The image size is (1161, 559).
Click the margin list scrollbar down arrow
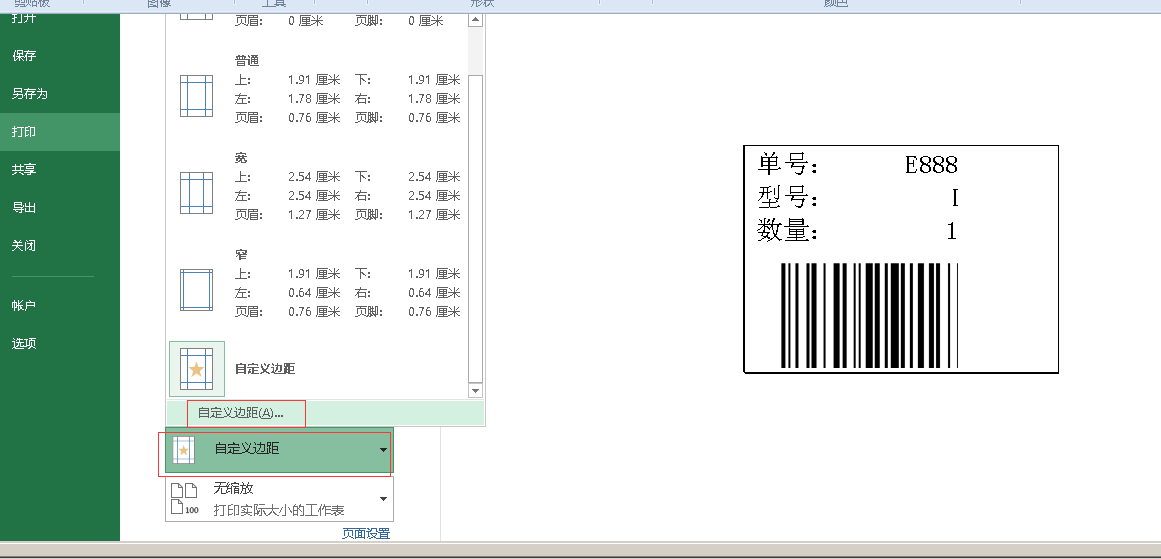point(475,391)
